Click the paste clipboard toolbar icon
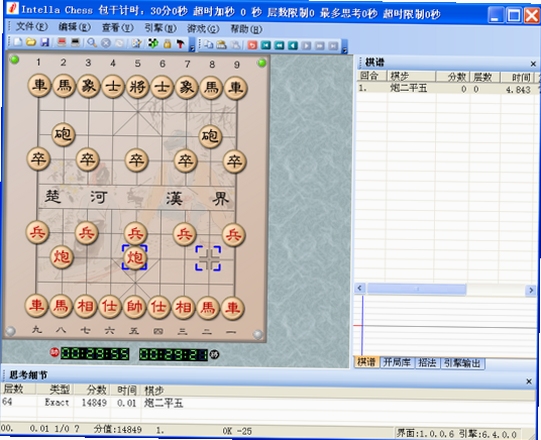Screen dimensions: 541x440 click(x=222, y=45)
